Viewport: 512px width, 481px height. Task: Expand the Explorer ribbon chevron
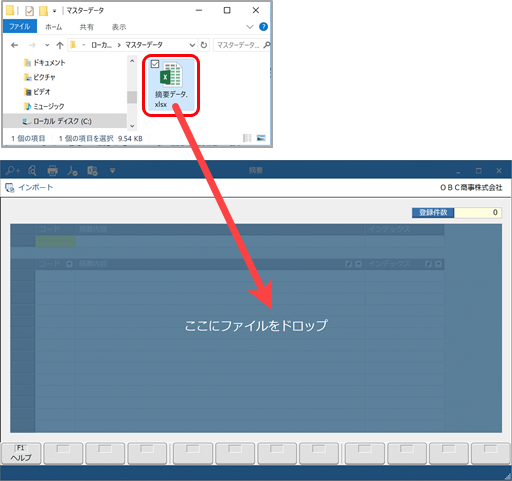tap(250, 27)
